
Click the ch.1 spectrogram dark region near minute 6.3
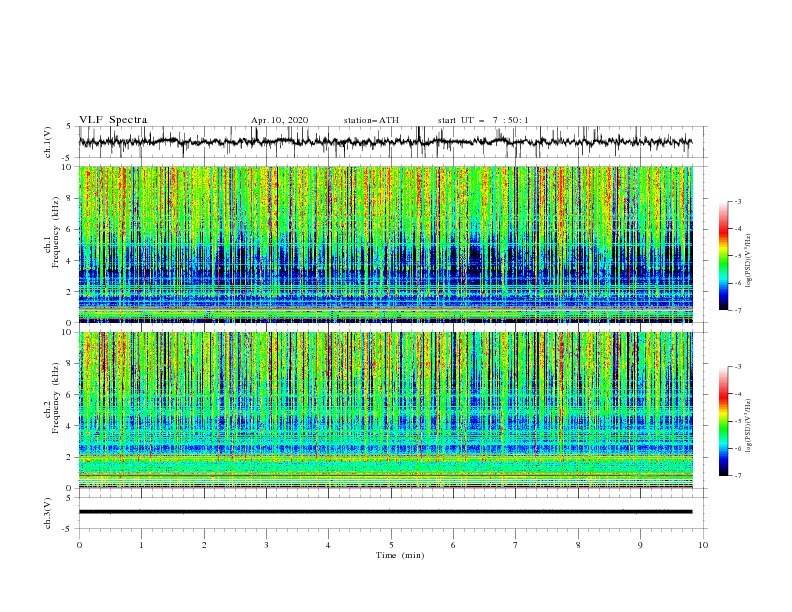point(474,260)
